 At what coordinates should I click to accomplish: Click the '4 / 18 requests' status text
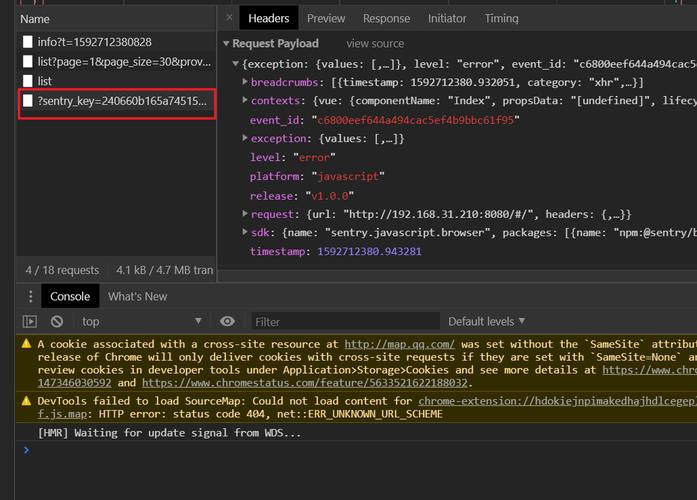point(62,270)
